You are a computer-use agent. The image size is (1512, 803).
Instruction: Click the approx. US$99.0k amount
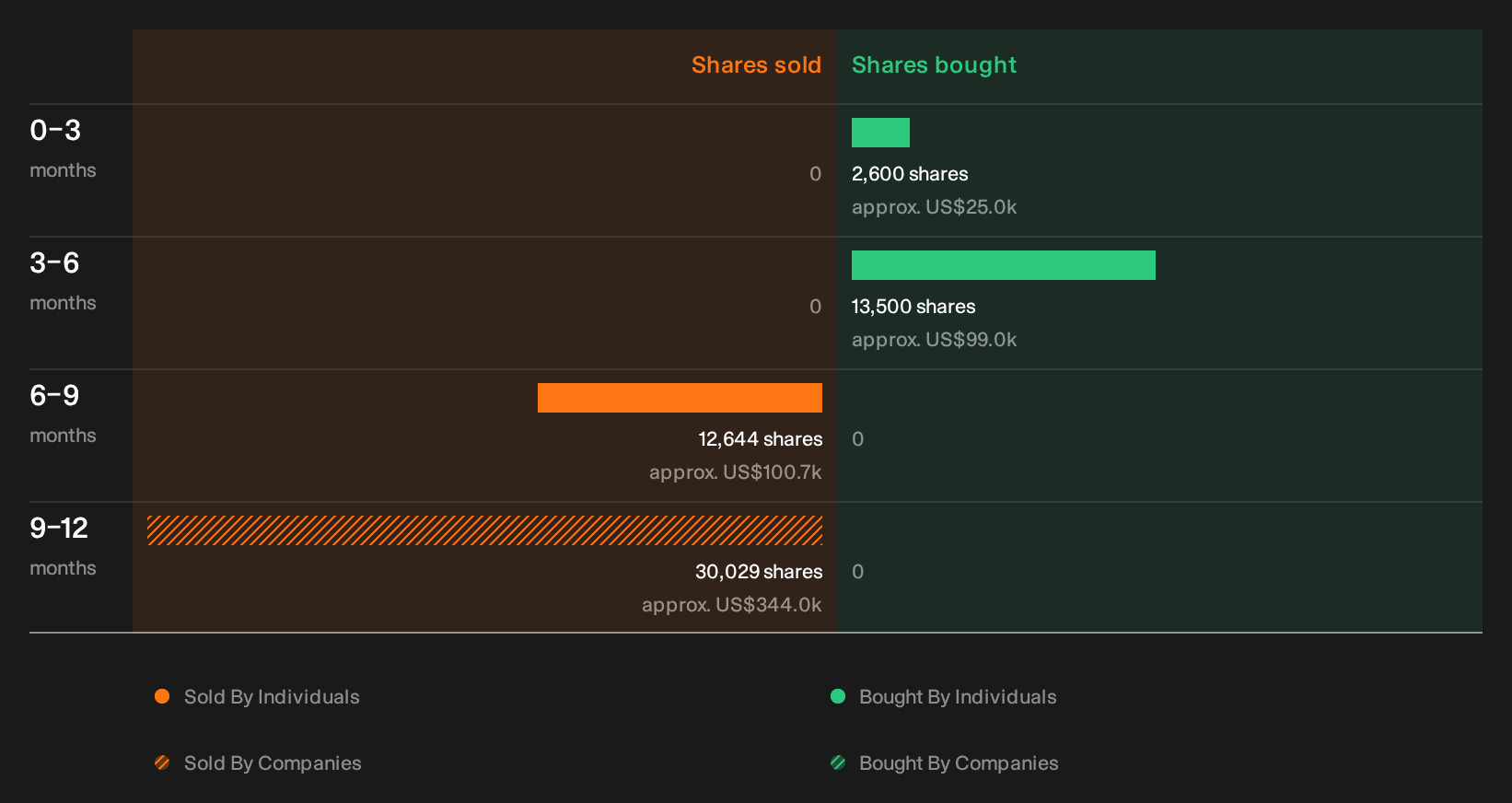point(935,340)
